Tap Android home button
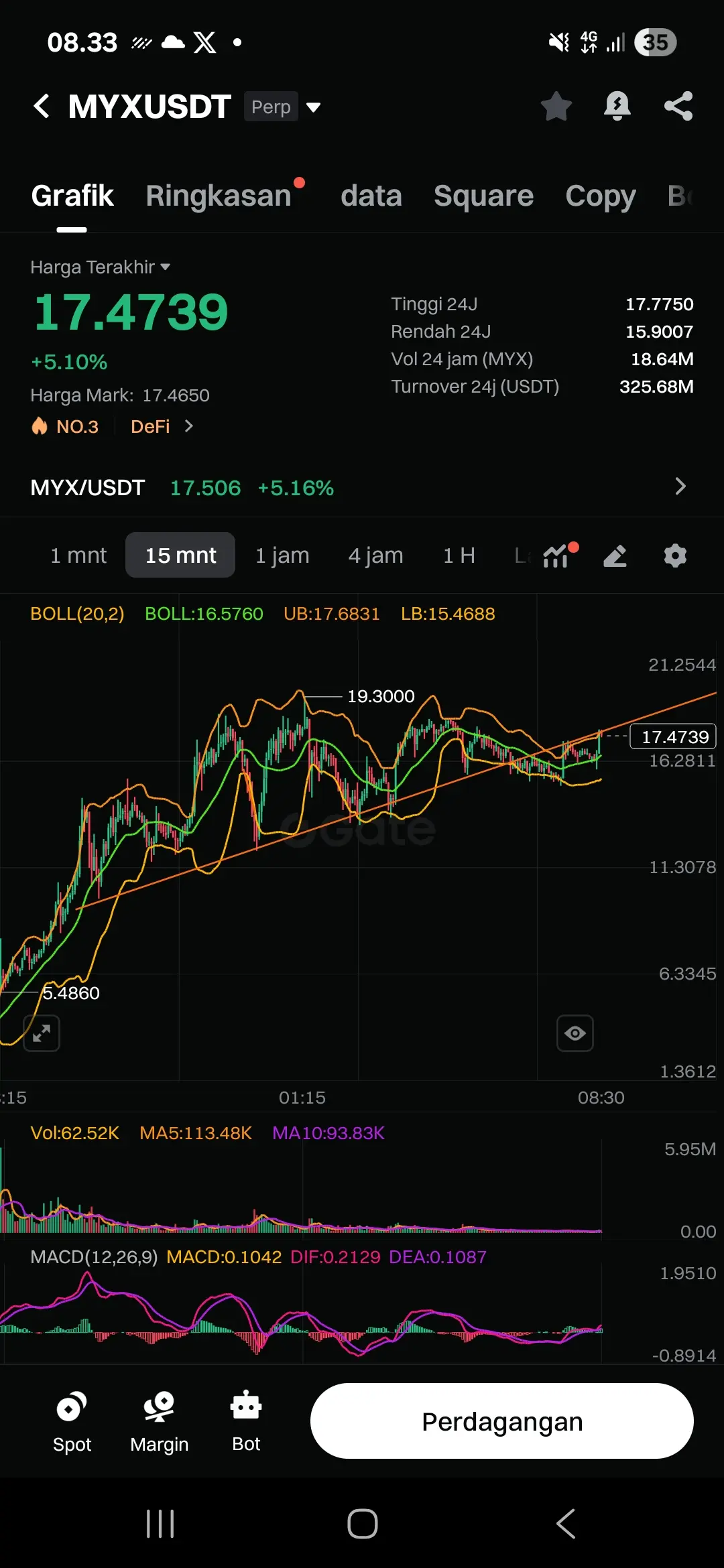Image resolution: width=724 pixels, height=1568 pixels. point(362,1524)
